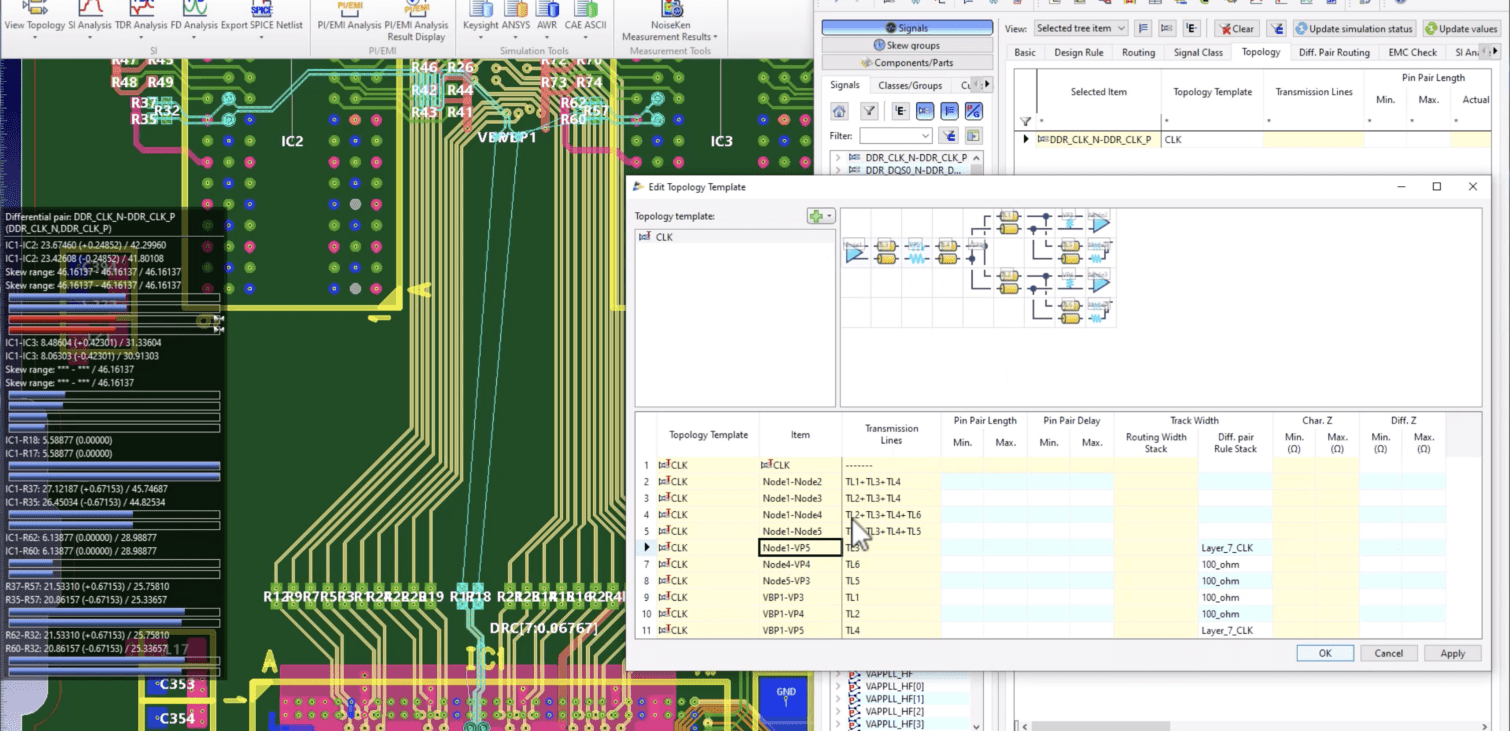Select the Classes/Groups tab
1510x731 pixels.
coord(910,85)
